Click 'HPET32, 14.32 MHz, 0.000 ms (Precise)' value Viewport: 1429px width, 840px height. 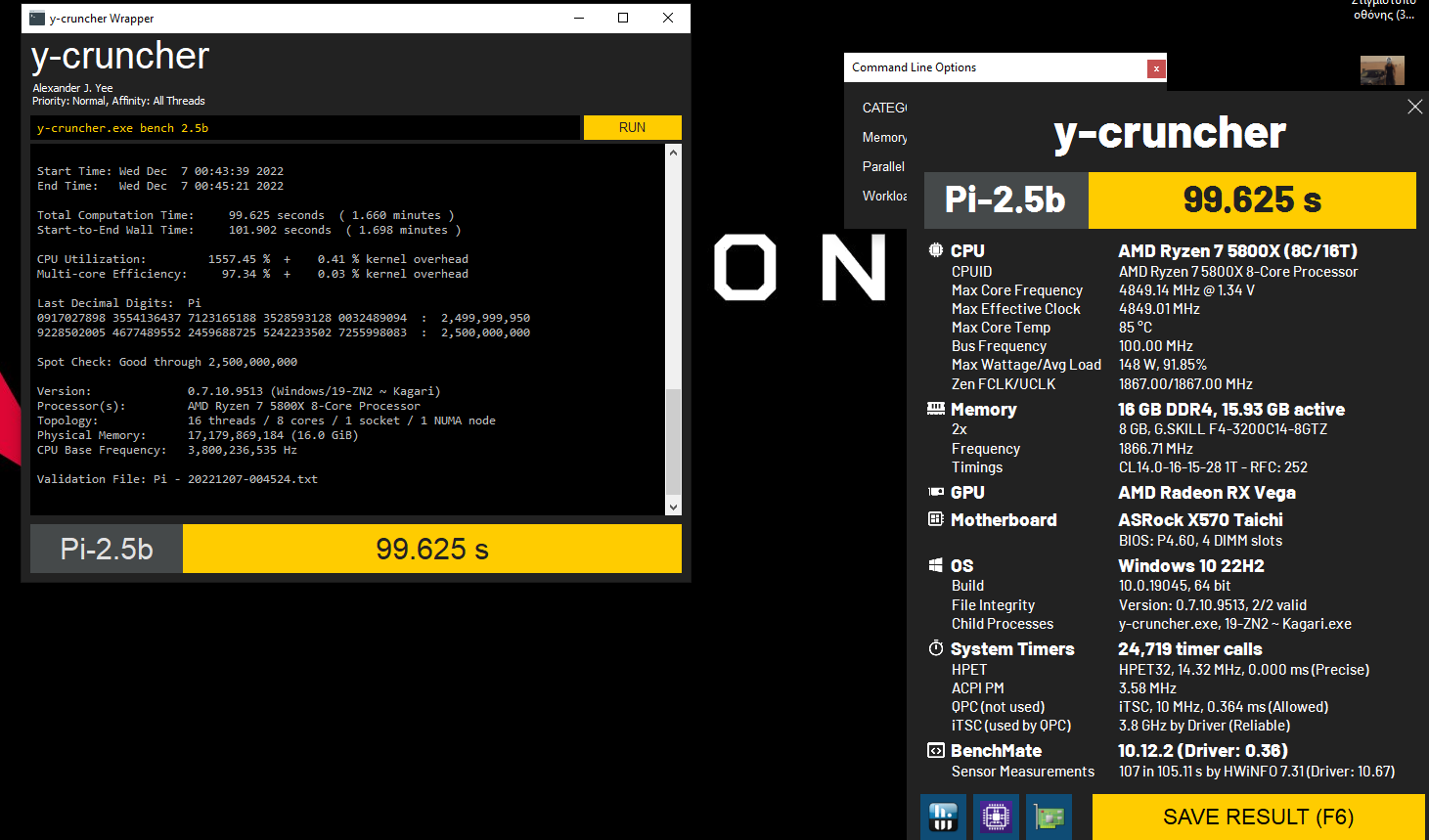click(1244, 670)
